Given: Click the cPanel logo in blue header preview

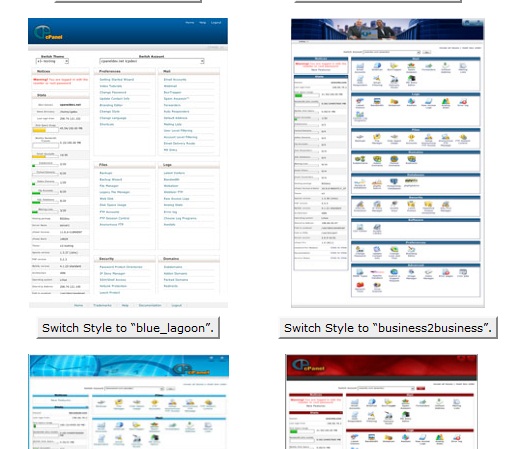Looking at the screenshot, I should (x=48, y=33).
